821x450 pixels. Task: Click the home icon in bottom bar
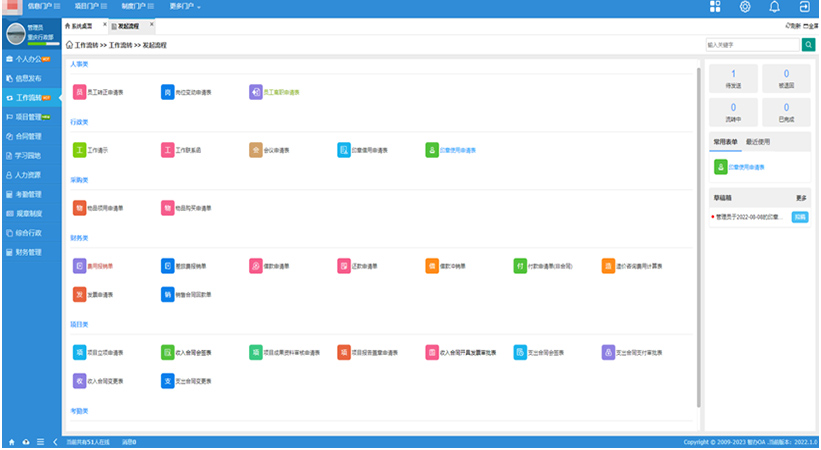tap(12, 442)
